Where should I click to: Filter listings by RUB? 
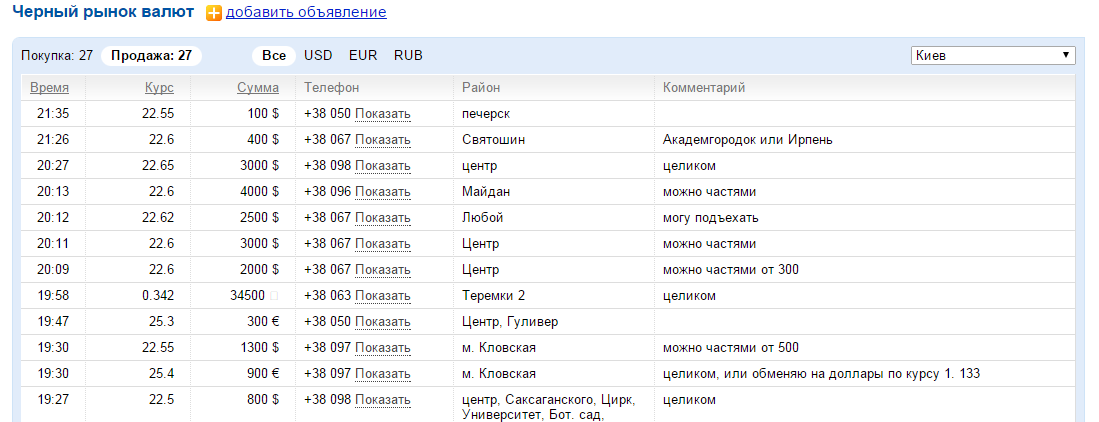pyautogui.click(x=408, y=55)
